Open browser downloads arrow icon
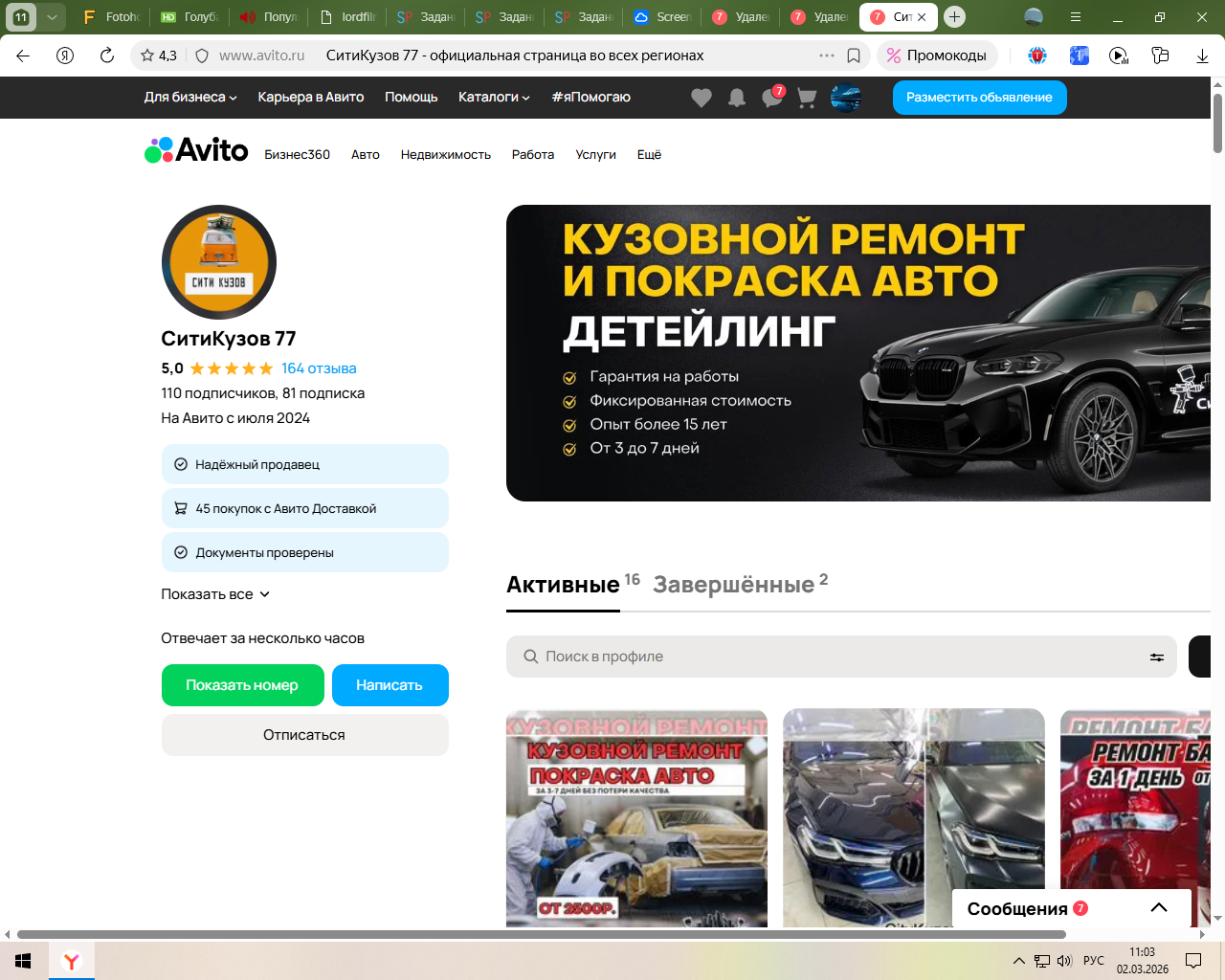The image size is (1225, 980). click(1202, 56)
